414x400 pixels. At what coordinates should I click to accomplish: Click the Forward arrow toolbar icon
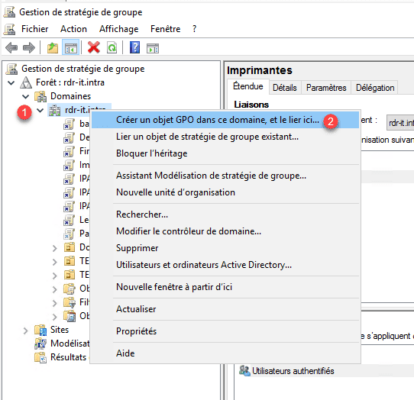tap(29, 48)
